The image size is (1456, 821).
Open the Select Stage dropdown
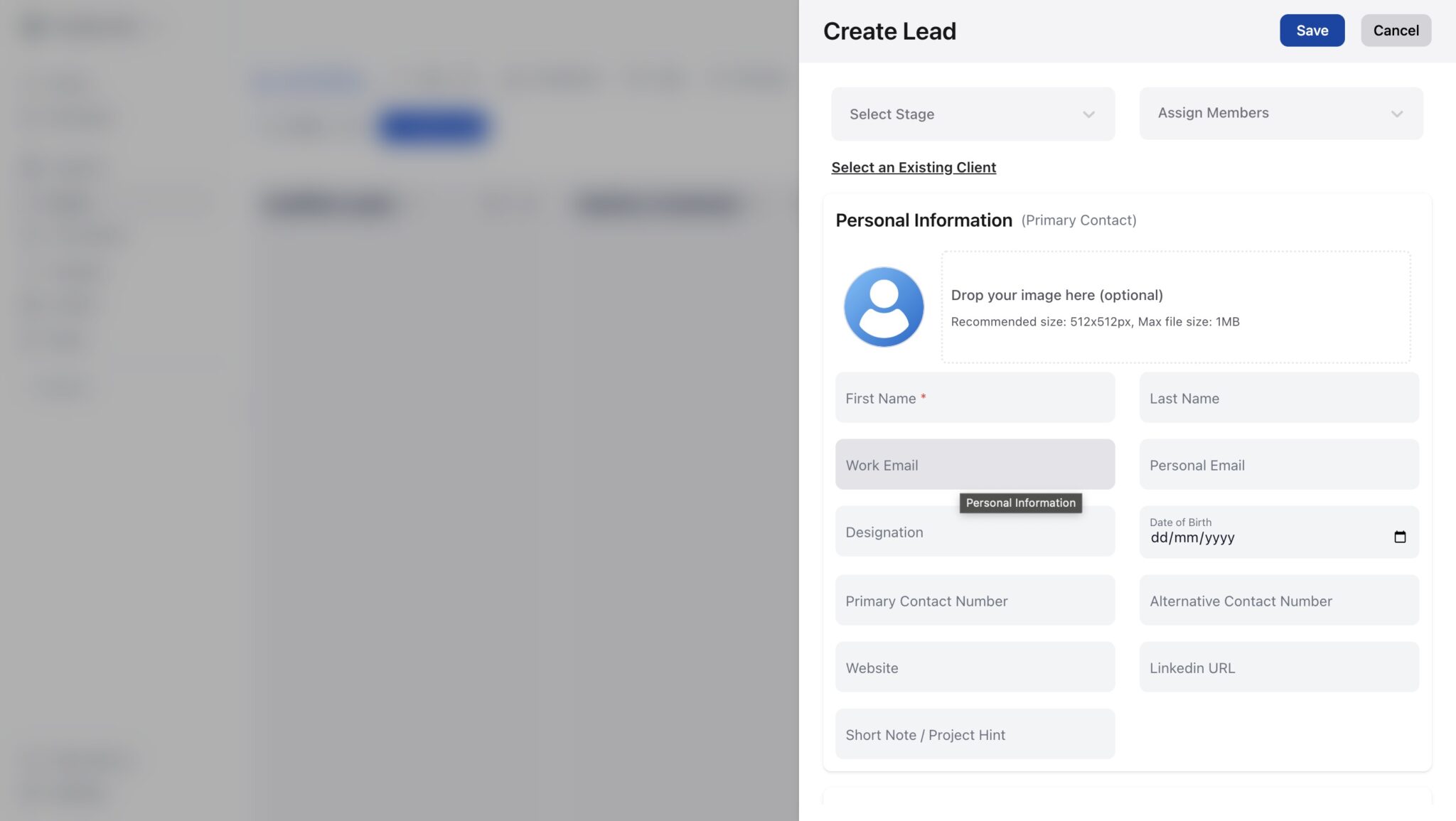pos(973,114)
